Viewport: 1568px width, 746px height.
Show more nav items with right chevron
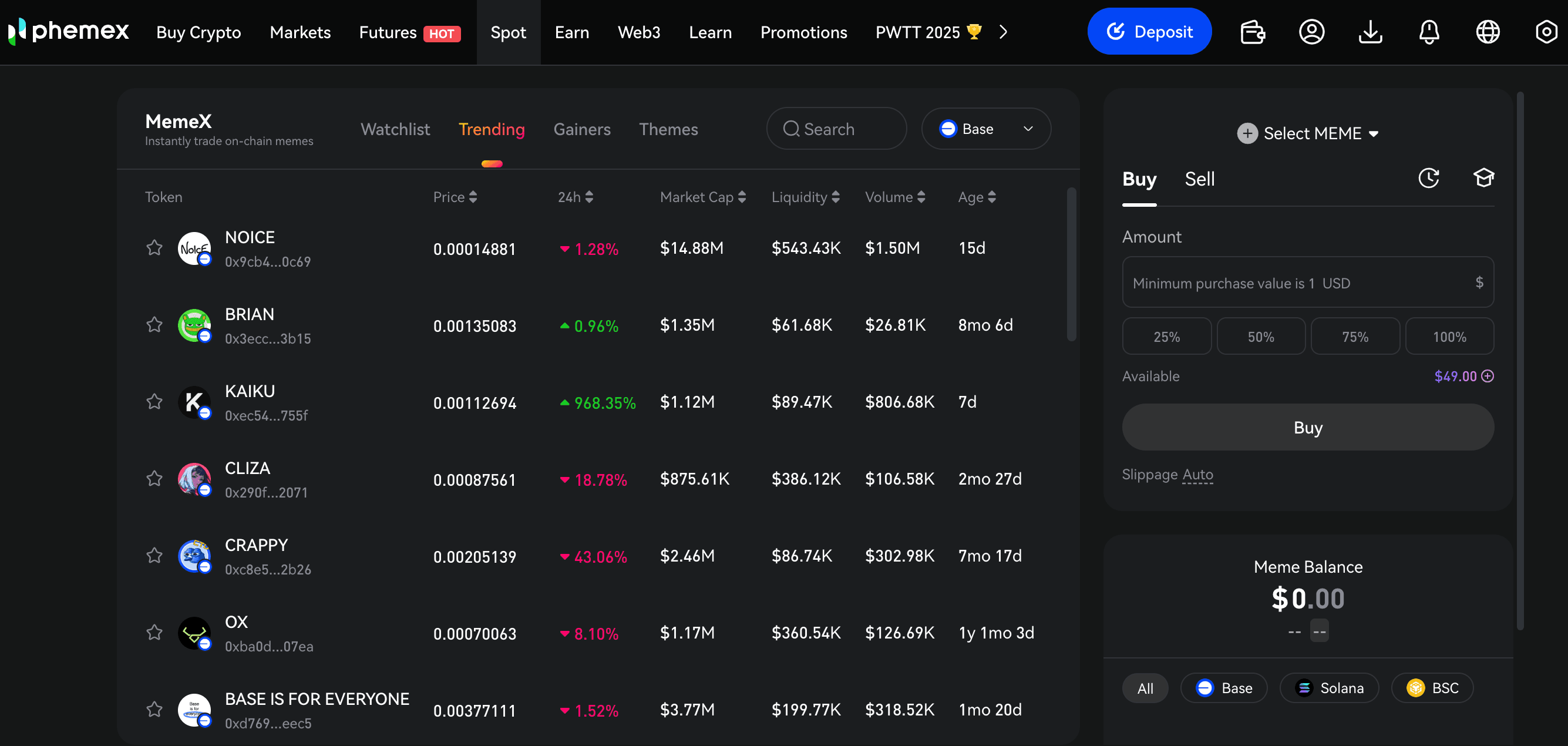point(1004,32)
